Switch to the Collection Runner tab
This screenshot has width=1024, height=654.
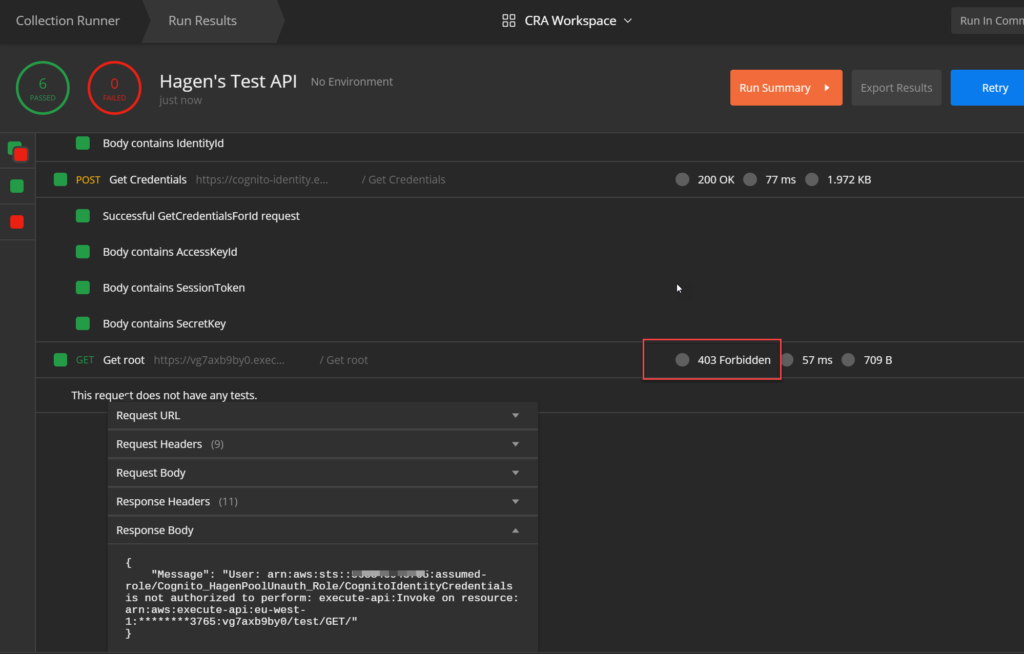pos(68,21)
